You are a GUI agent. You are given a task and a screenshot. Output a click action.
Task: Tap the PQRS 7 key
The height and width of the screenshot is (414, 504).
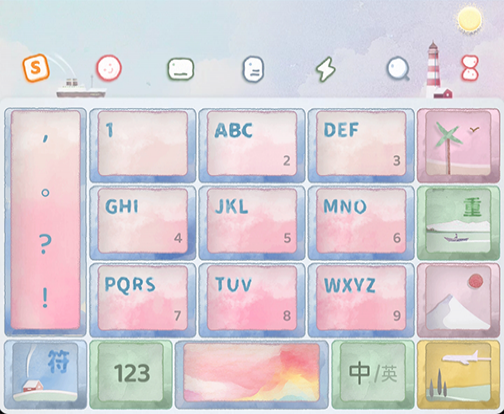pyautogui.click(x=143, y=300)
